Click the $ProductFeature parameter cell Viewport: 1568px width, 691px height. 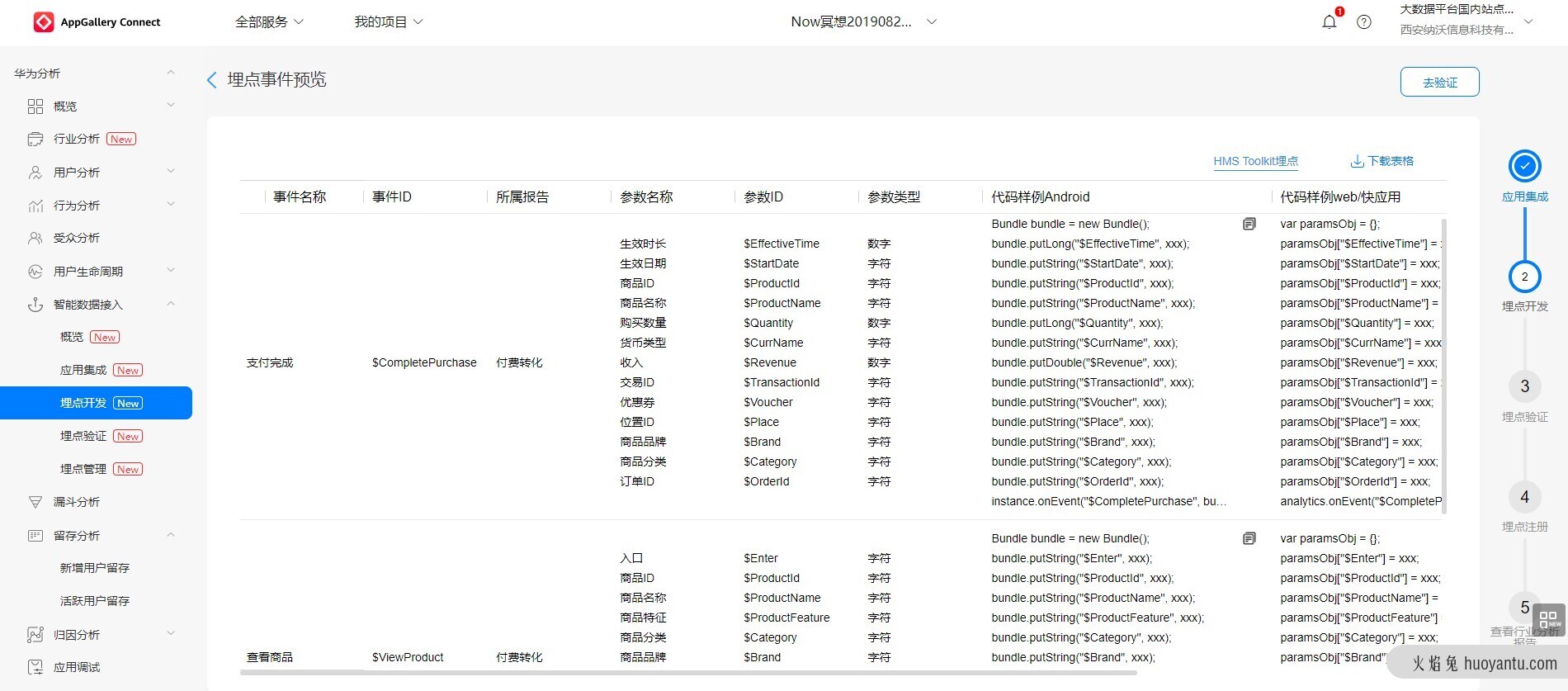pyautogui.click(x=786, y=618)
